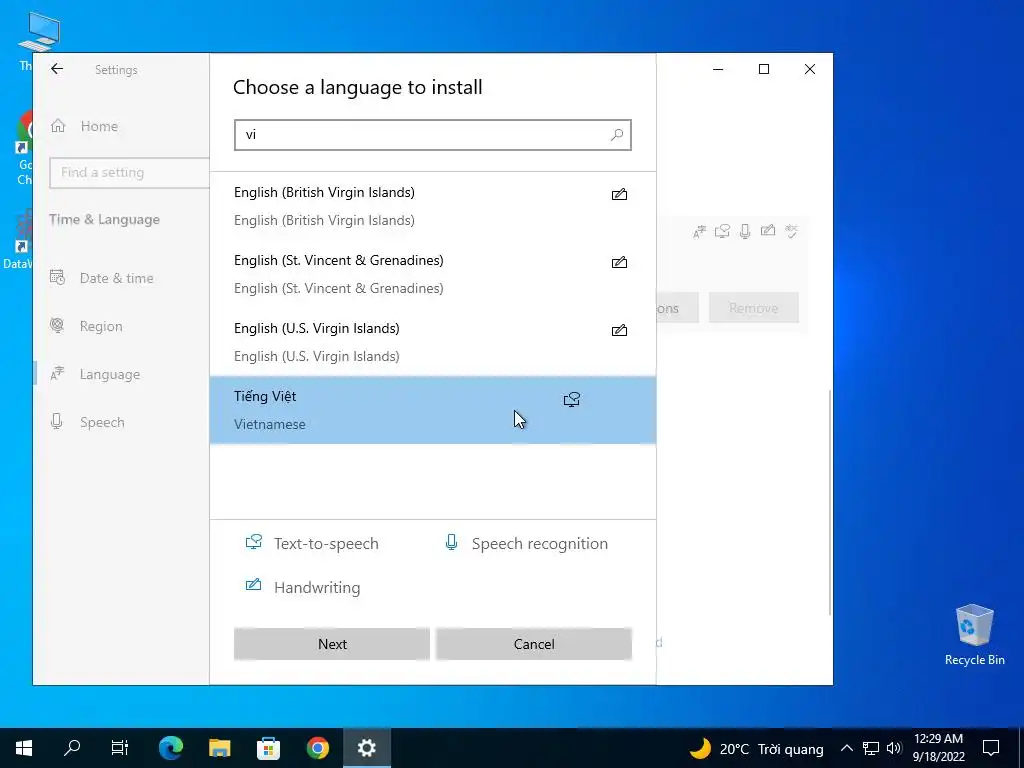
Task: Click handwriting icon for St. Vincent & Grenadines
Action: pos(619,262)
